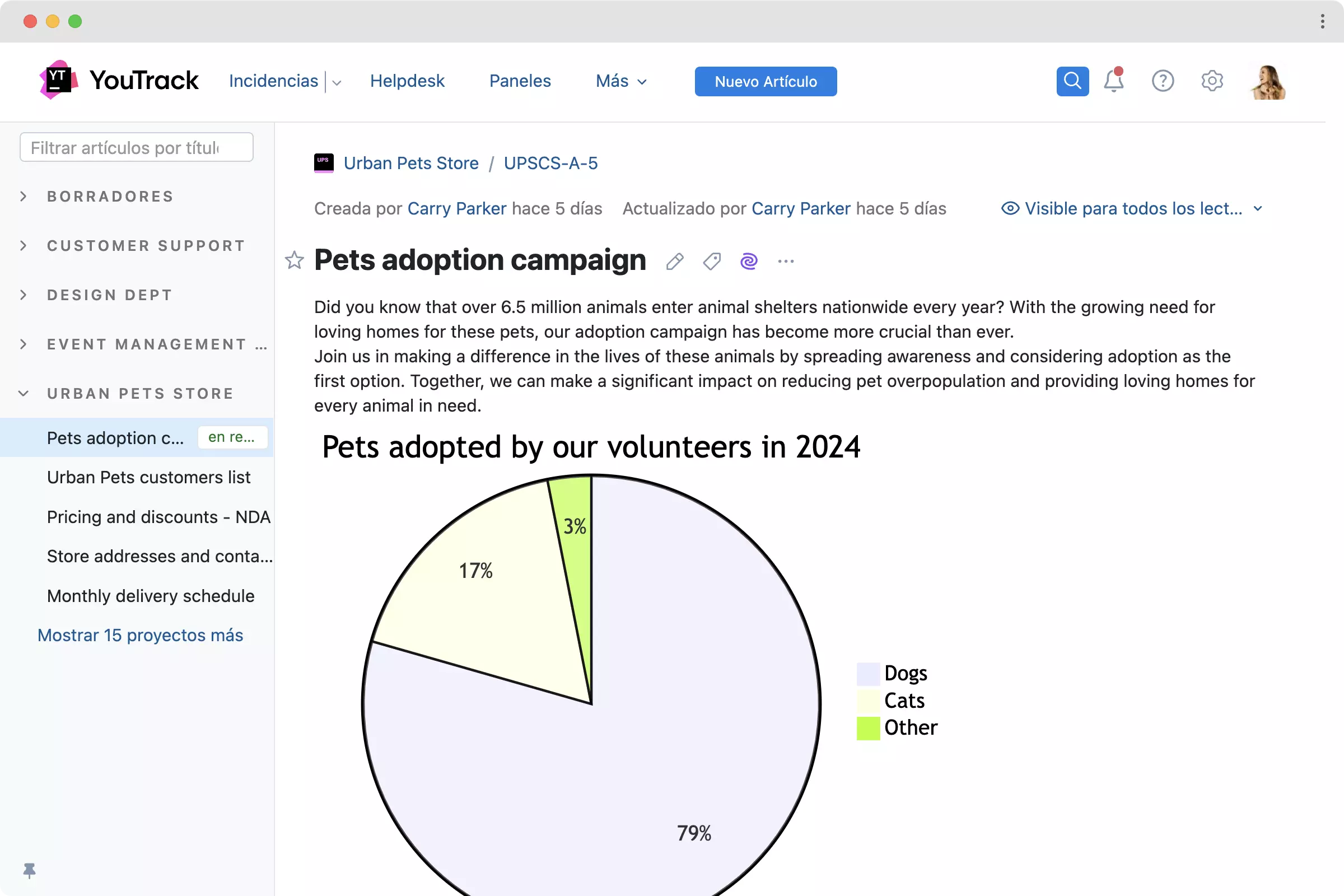The width and height of the screenshot is (1344, 896).
Task: Click the search magnifier icon
Action: pyautogui.click(x=1072, y=81)
